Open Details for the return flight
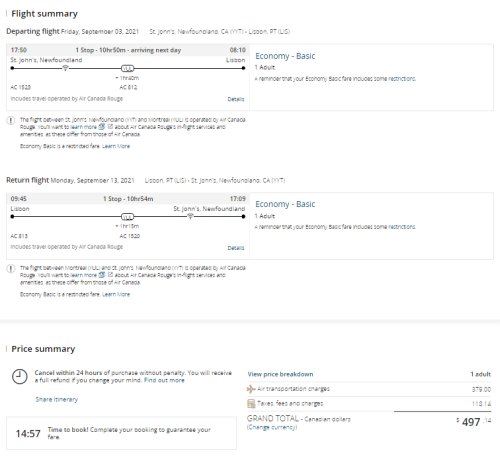 coord(236,248)
